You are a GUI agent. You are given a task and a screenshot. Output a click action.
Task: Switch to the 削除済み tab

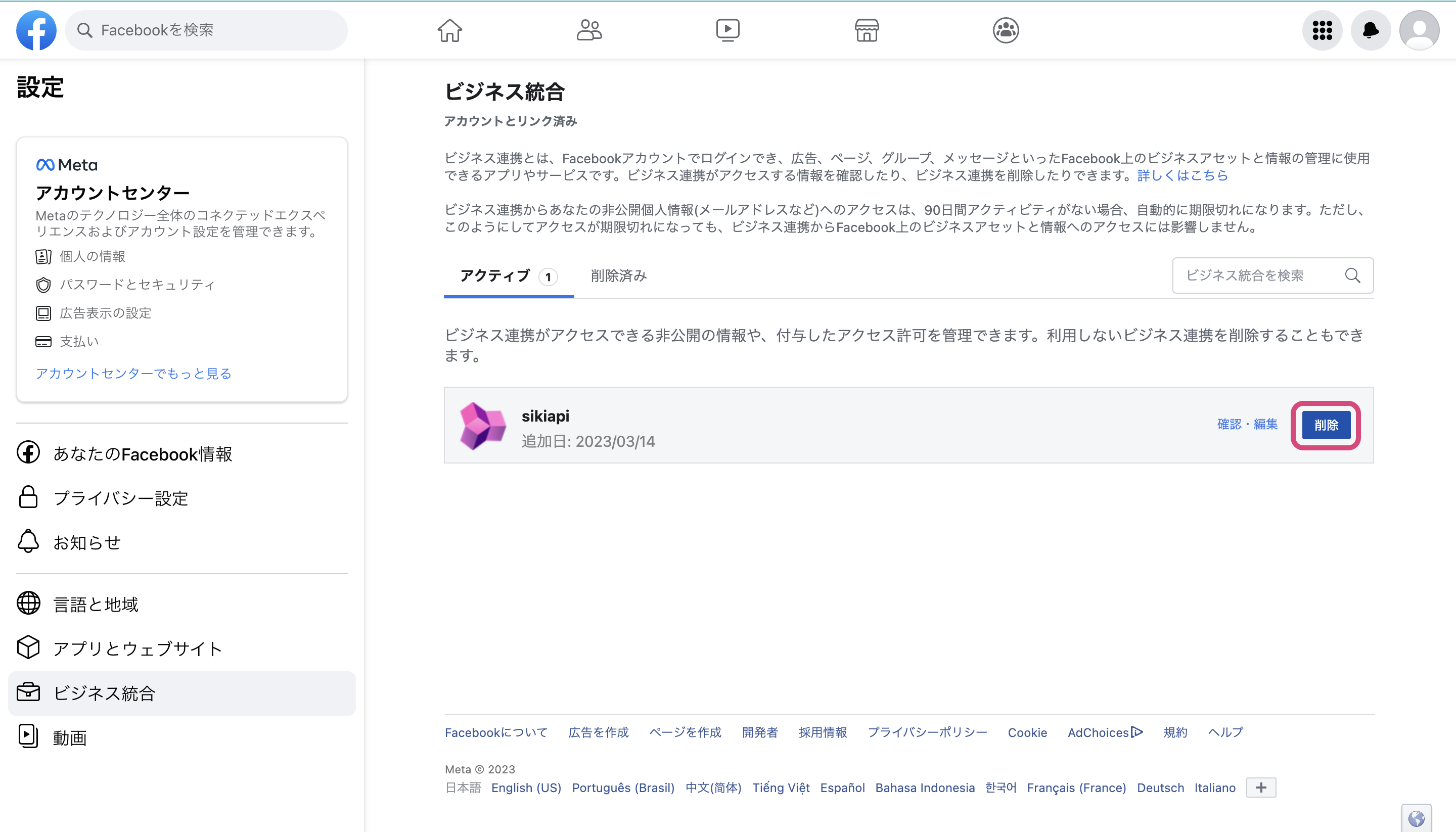point(618,276)
